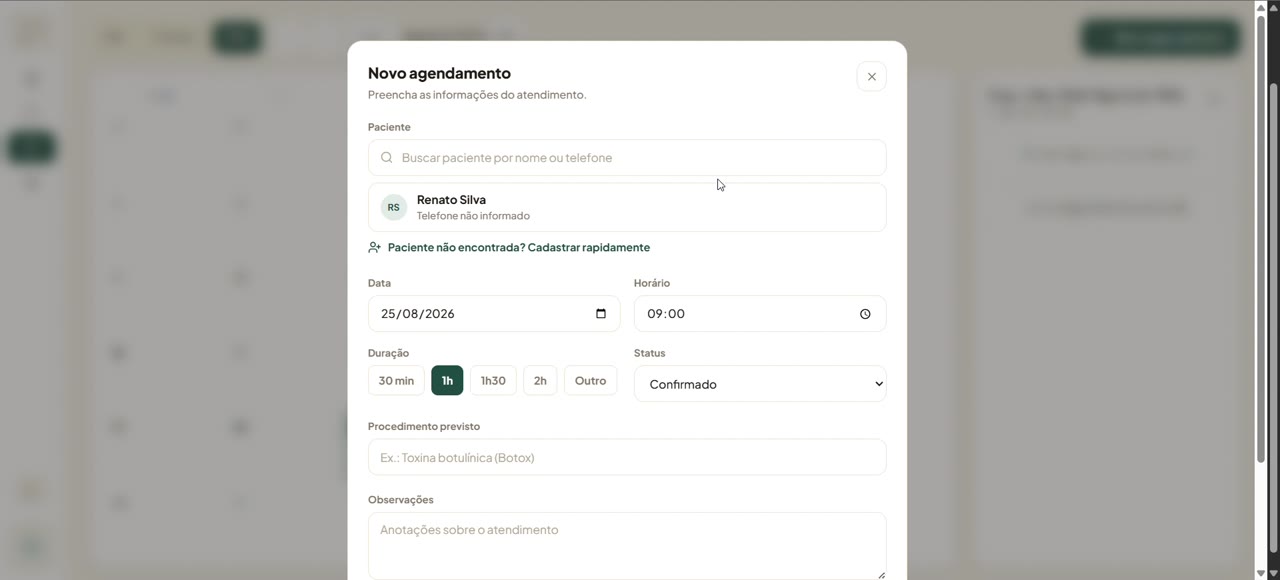This screenshot has width=1280, height=580.
Task: Click into the Observações text area
Action: pos(627,546)
